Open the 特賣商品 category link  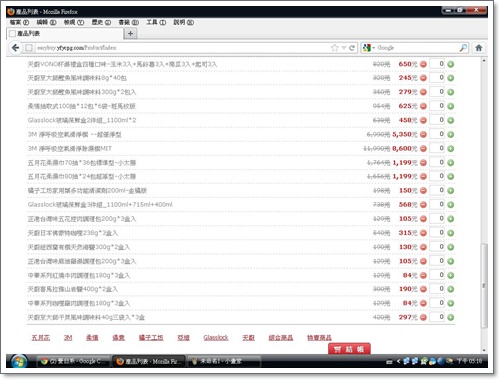click(x=319, y=338)
